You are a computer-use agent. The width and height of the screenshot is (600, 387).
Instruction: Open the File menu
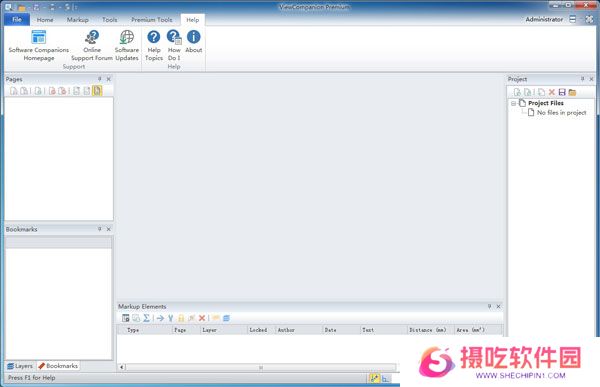(x=17, y=20)
